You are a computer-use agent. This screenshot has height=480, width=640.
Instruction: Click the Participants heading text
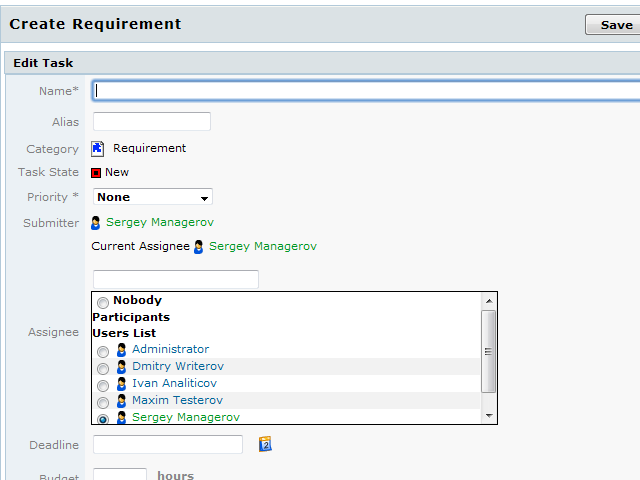(x=131, y=317)
